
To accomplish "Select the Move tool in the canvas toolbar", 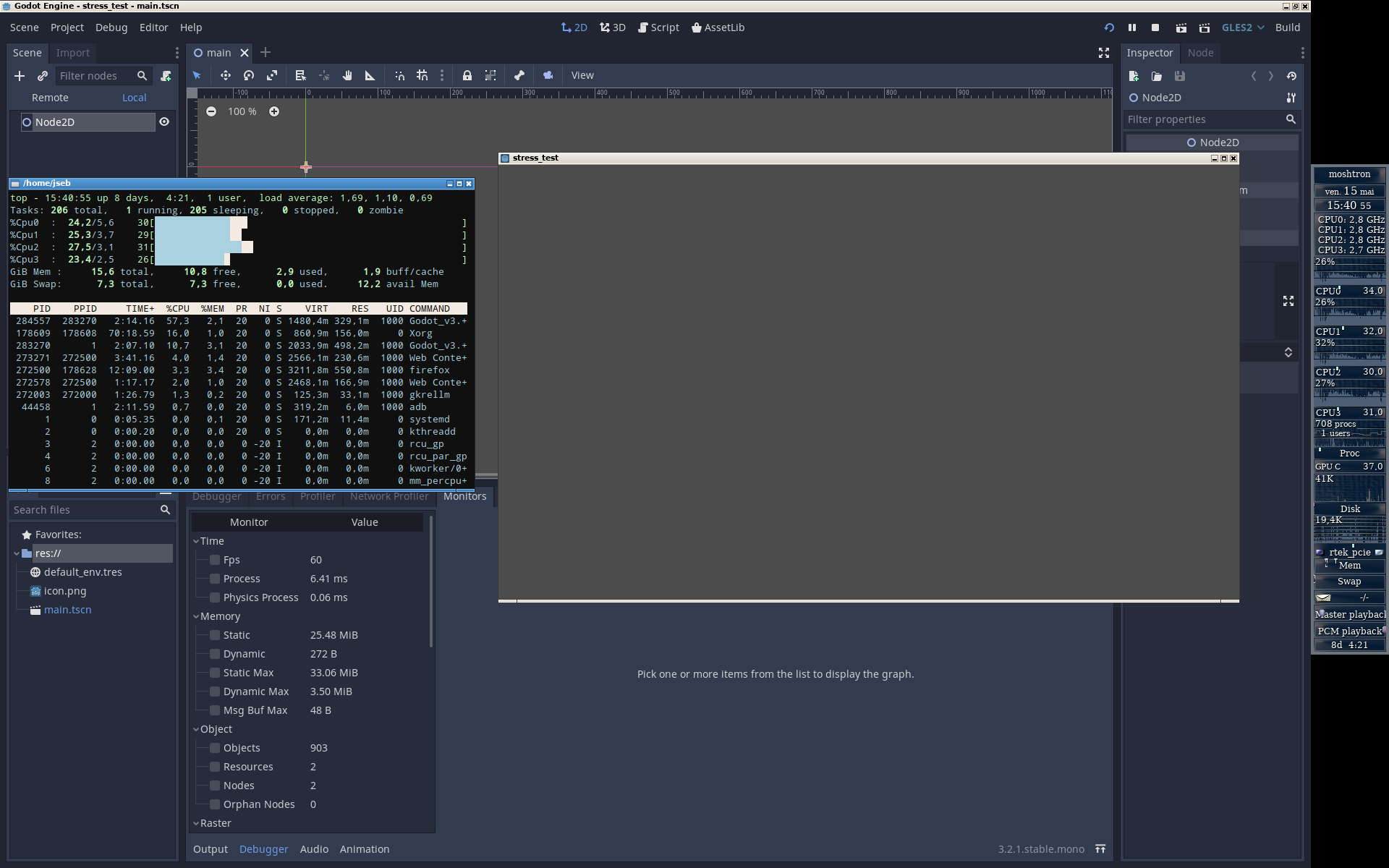I will pos(225,75).
